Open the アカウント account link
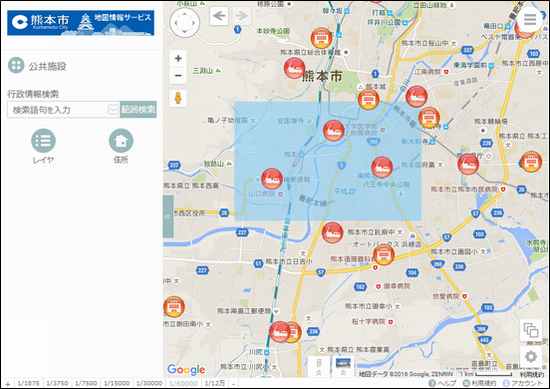This screenshot has height=389, width=550. click(x=522, y=383)
